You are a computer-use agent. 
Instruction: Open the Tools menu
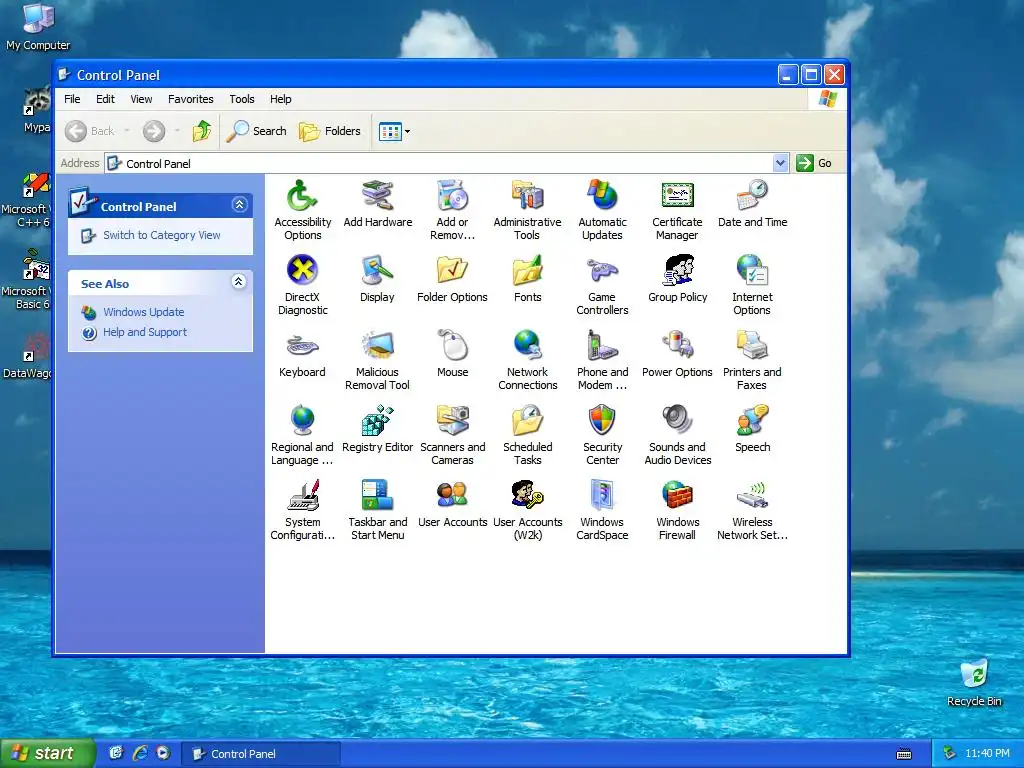point(242,99)
